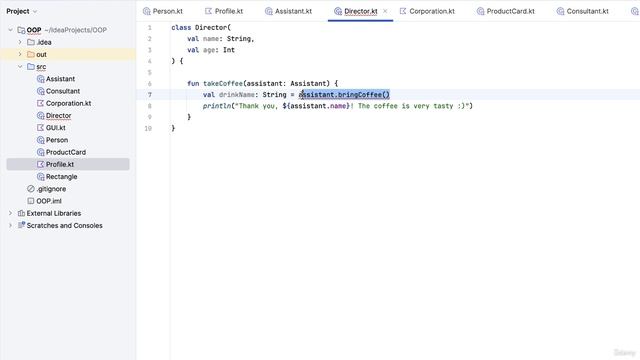Click the Consultant class icon
Viewport: 640px width, 360px height.
40,91
